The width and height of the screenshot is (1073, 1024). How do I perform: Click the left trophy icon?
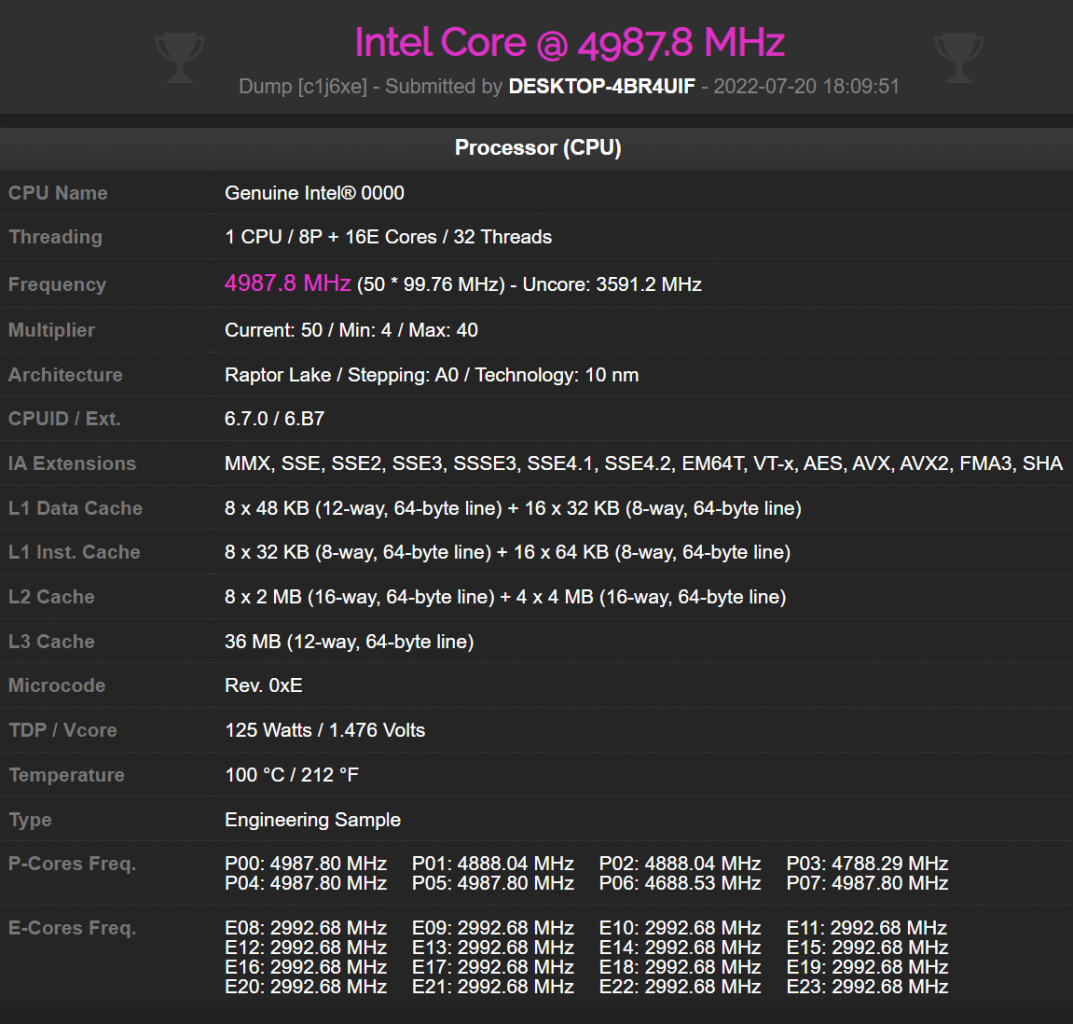pyautogui.click(x=180, y=56)
